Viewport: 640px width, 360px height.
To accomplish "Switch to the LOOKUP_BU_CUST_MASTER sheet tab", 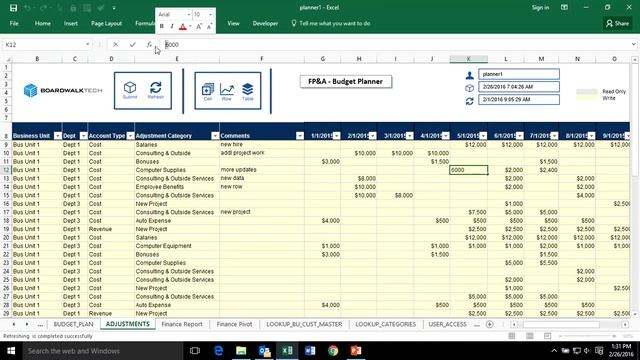I will tap(304, 324).
